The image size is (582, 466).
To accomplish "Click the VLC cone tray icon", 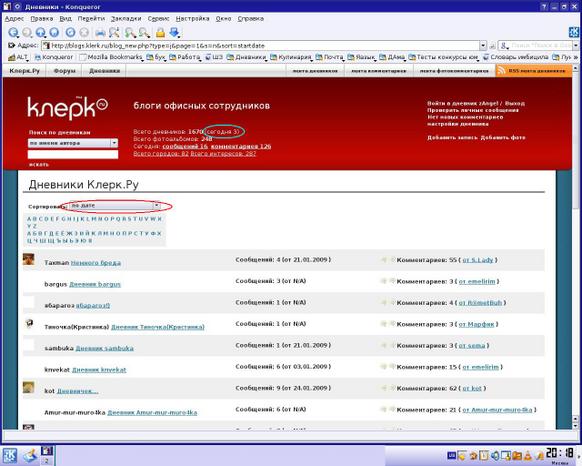I will coord(527,455).
